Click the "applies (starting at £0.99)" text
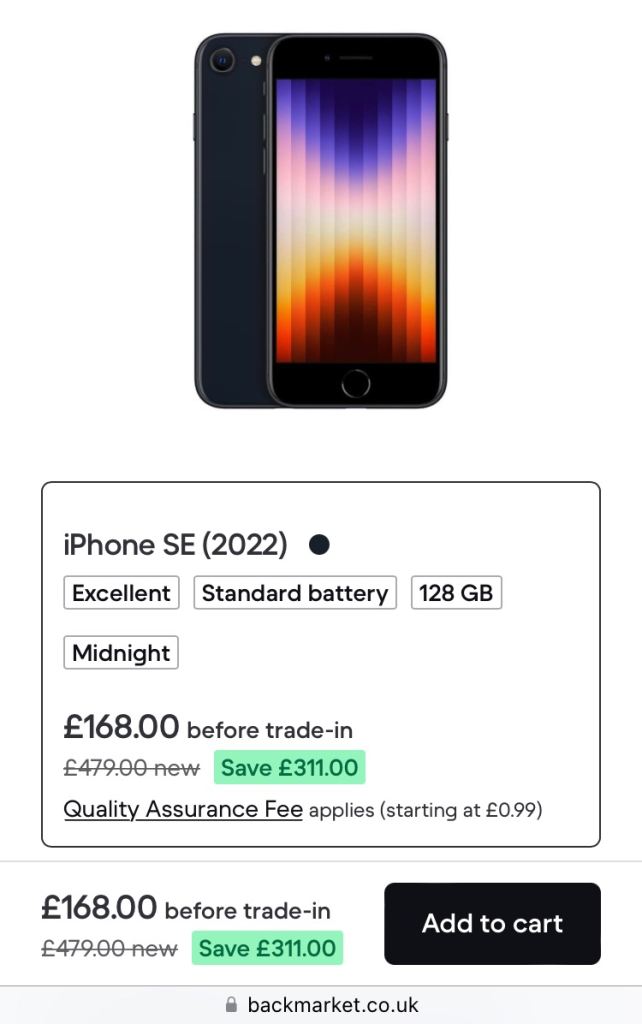Viewport: 642px width, 1024px height. coord(425,810)
